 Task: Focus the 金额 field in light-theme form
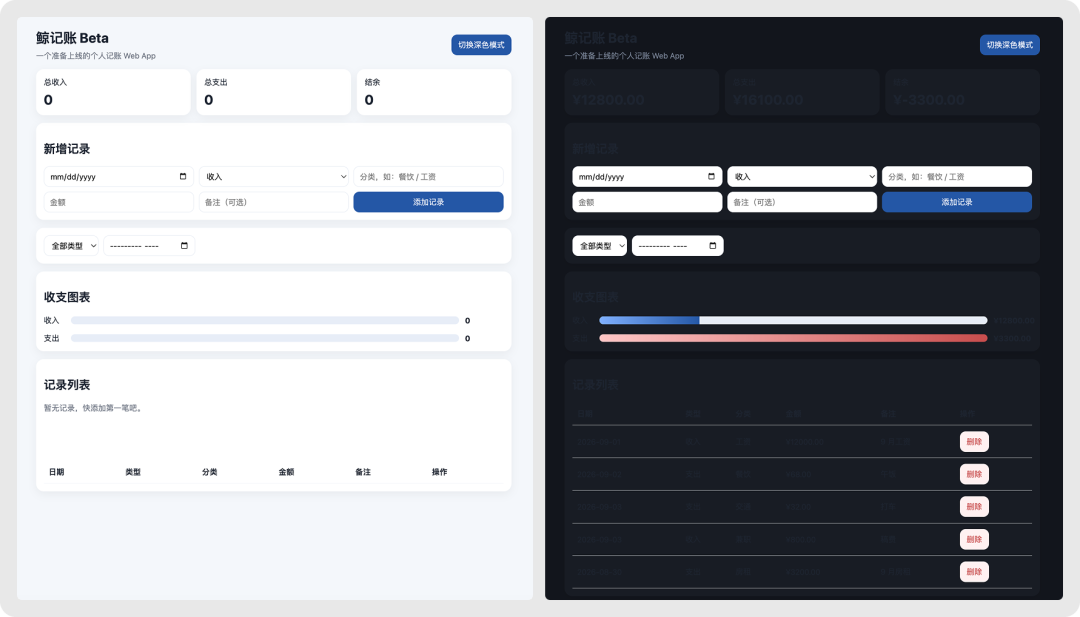(x=118, y=202)
